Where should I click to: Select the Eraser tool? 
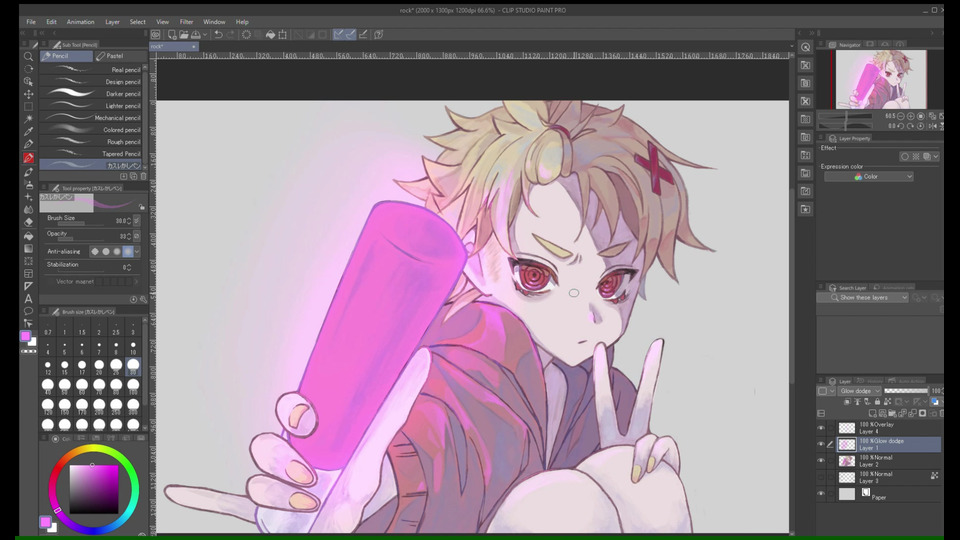click(28, 222)
